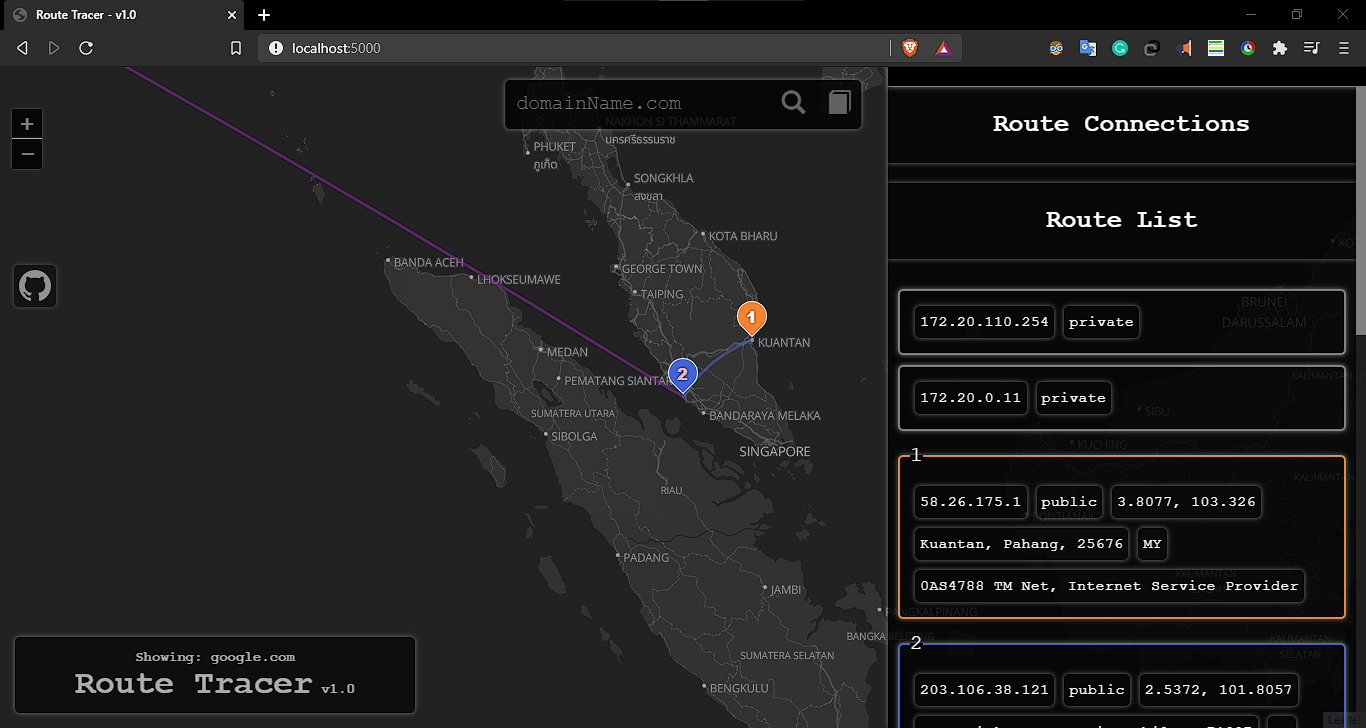The width and height of the screenshot is (1366, 728).
Task: Zoom in on the map
Action: click(x=27, y=124)
